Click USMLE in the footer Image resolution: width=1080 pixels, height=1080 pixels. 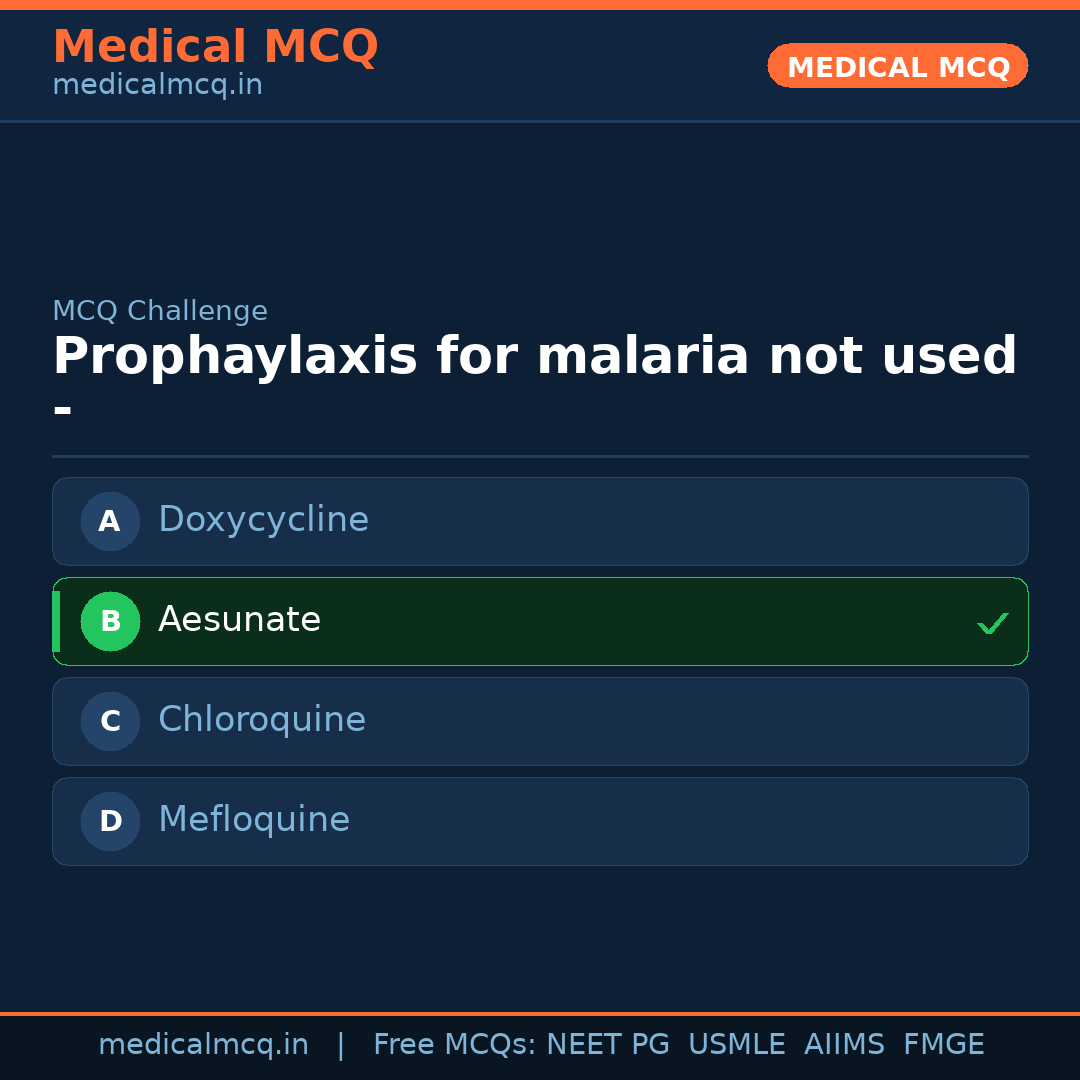coord(736,1045)
